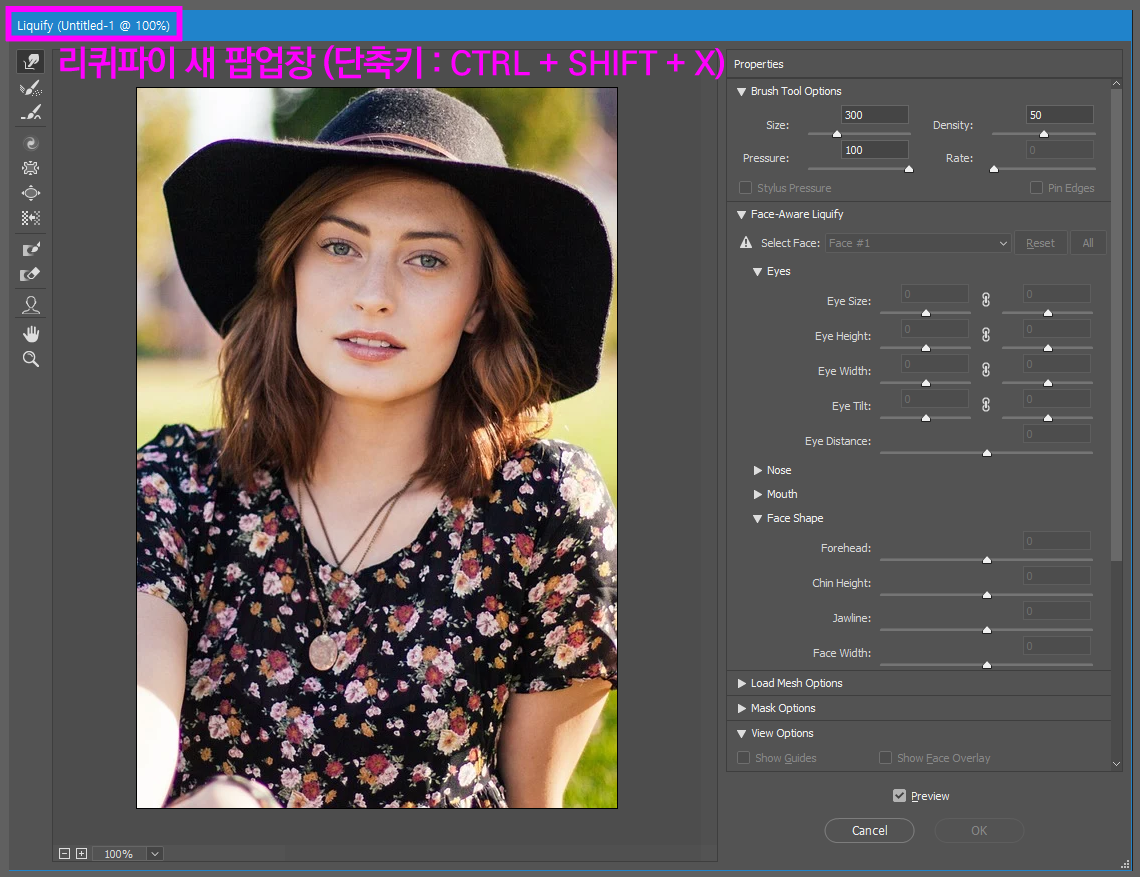Select the Twirl Clockwise tool
The image size is (1140, 877).
(x=31, y=143)
